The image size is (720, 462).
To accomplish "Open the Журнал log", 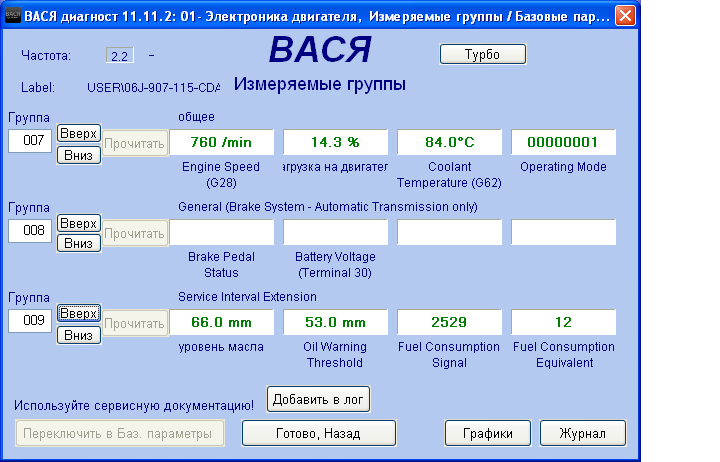I will pos(583,433).
